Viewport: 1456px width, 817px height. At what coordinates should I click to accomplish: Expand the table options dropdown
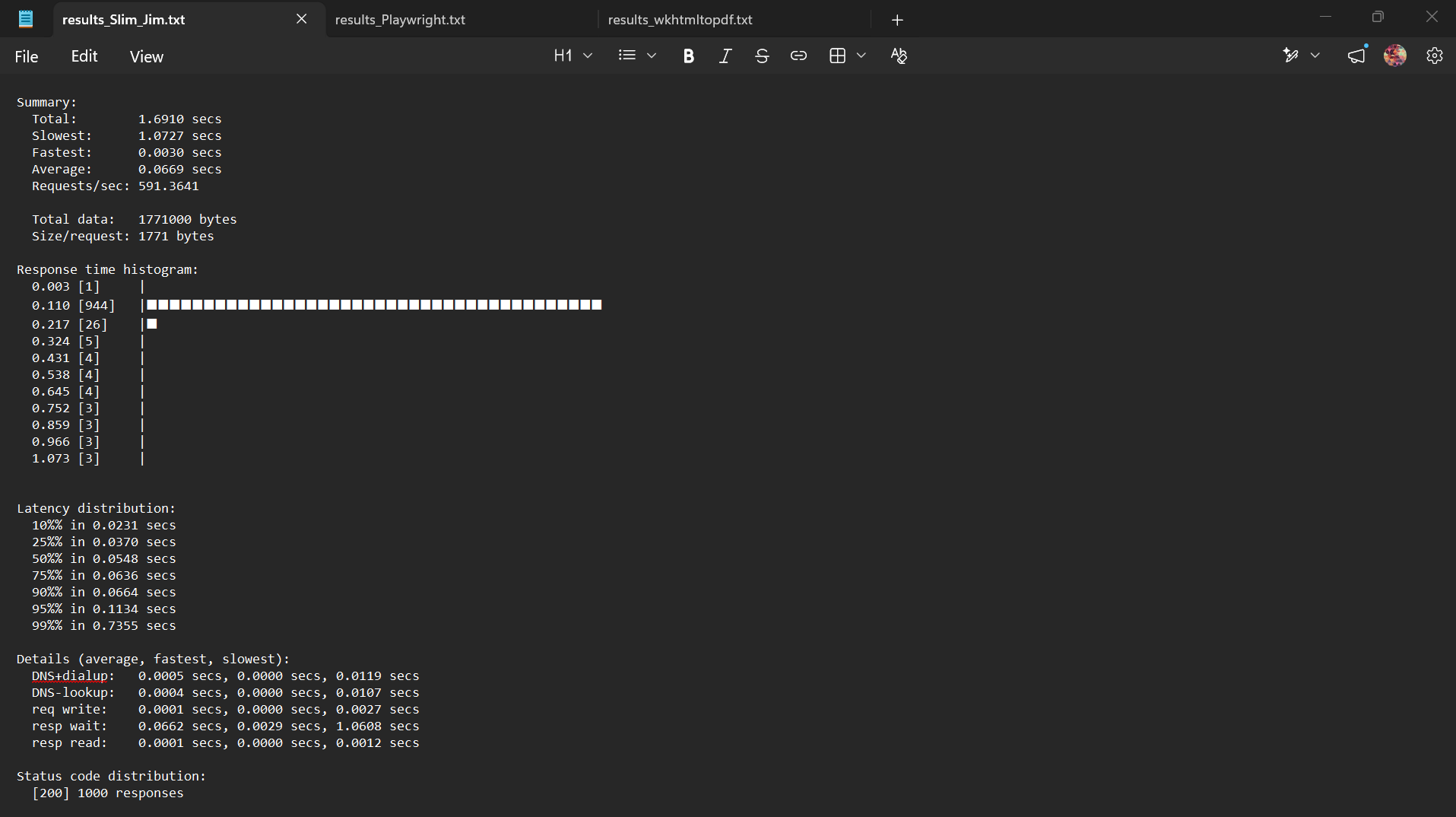pyautogui.click(x=861, y=56)
